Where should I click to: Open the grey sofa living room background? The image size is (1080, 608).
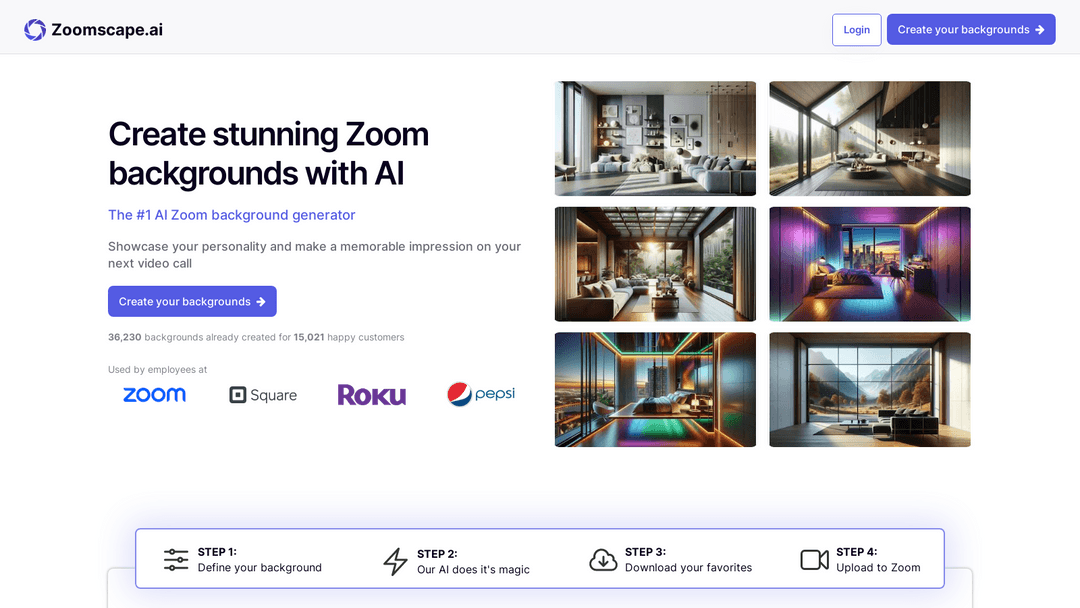click(x=655, y=139)
